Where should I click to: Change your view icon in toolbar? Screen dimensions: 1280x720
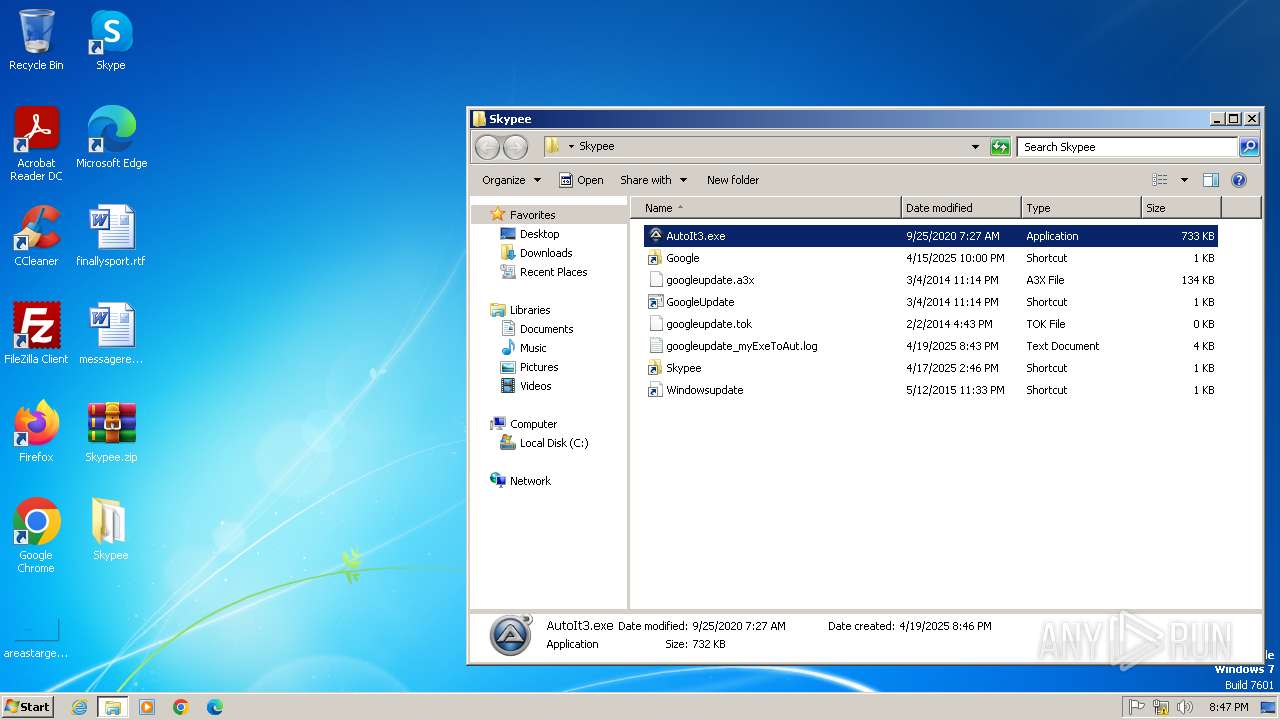click(1160, 180)
